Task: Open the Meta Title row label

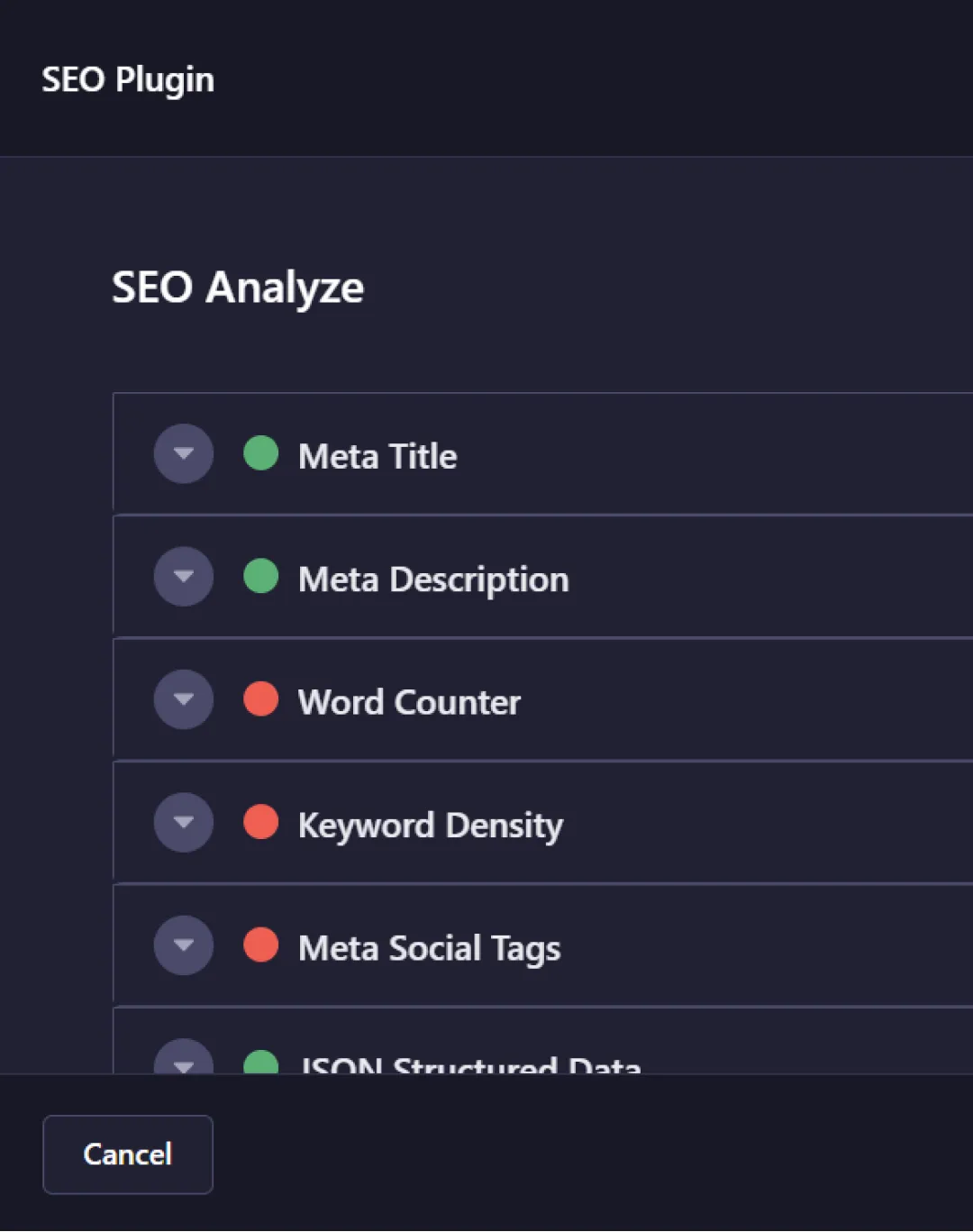Action: click(x=377, y=456)
